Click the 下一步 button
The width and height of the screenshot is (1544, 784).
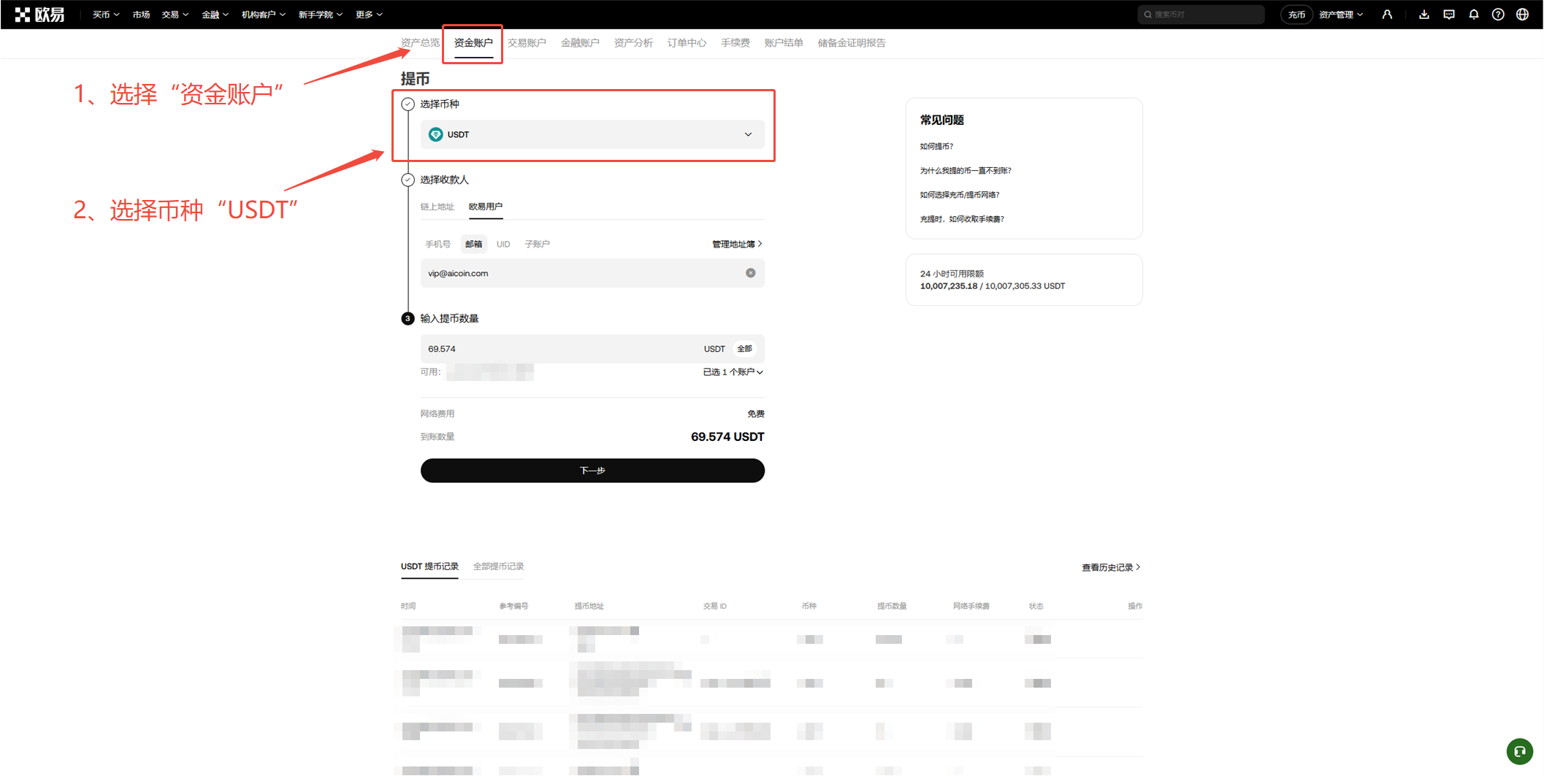(x=592, y=470)
